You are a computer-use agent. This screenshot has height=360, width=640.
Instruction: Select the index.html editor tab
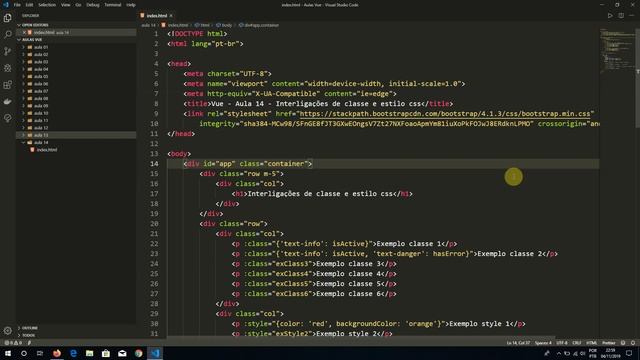(157, 16)
